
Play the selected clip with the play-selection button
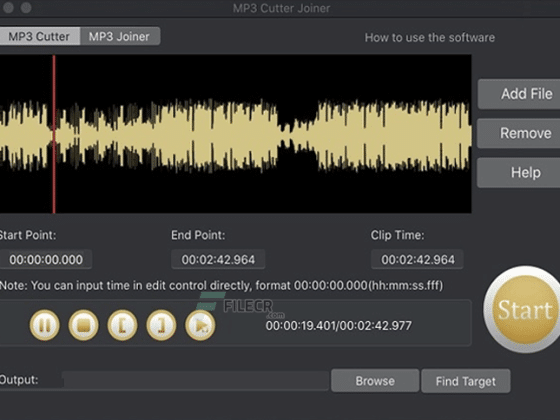[x=200, y=325]
